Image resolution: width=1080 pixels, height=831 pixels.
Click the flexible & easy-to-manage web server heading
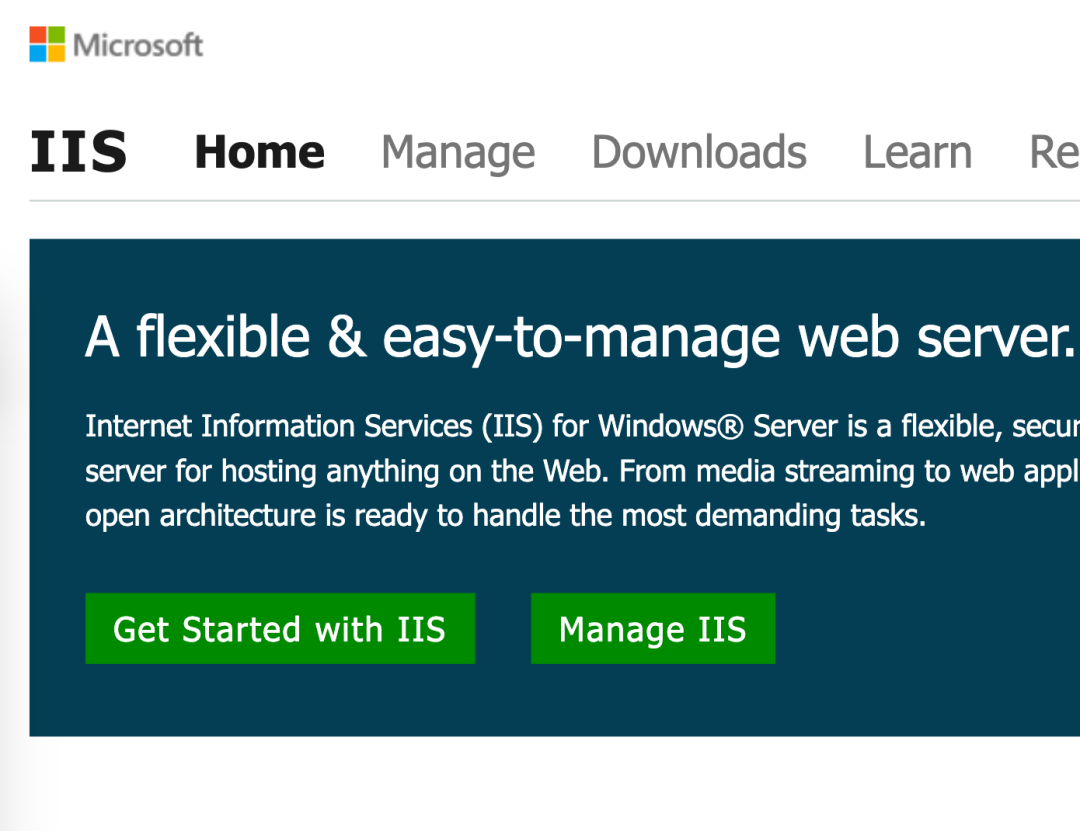point(580,338)
